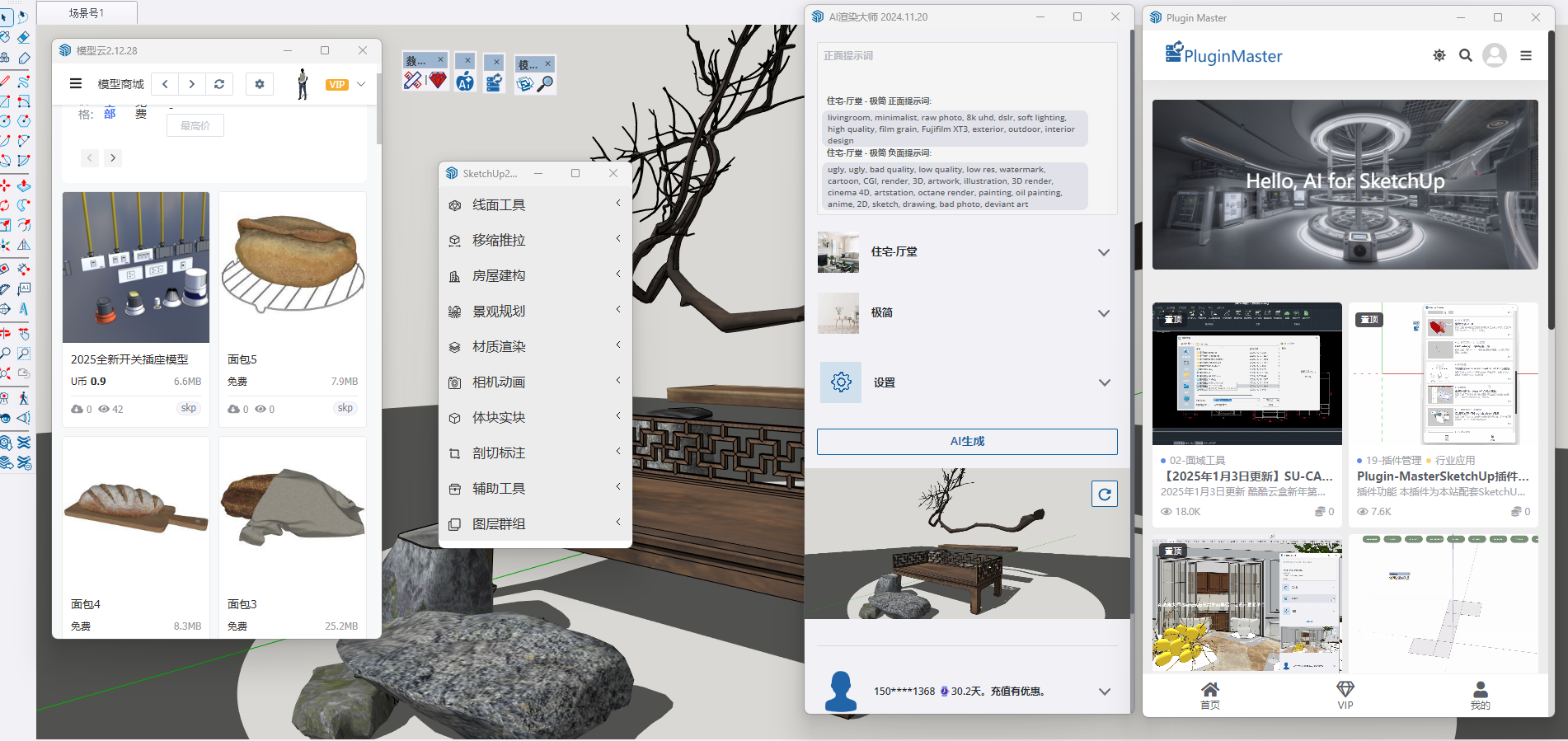Click the AI生成 button
This screenshot has height=741, width=1568.
tap(967, 442)
